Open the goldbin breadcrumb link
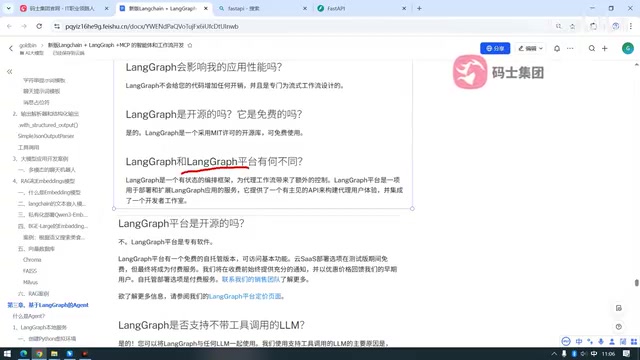 (28, 45)
